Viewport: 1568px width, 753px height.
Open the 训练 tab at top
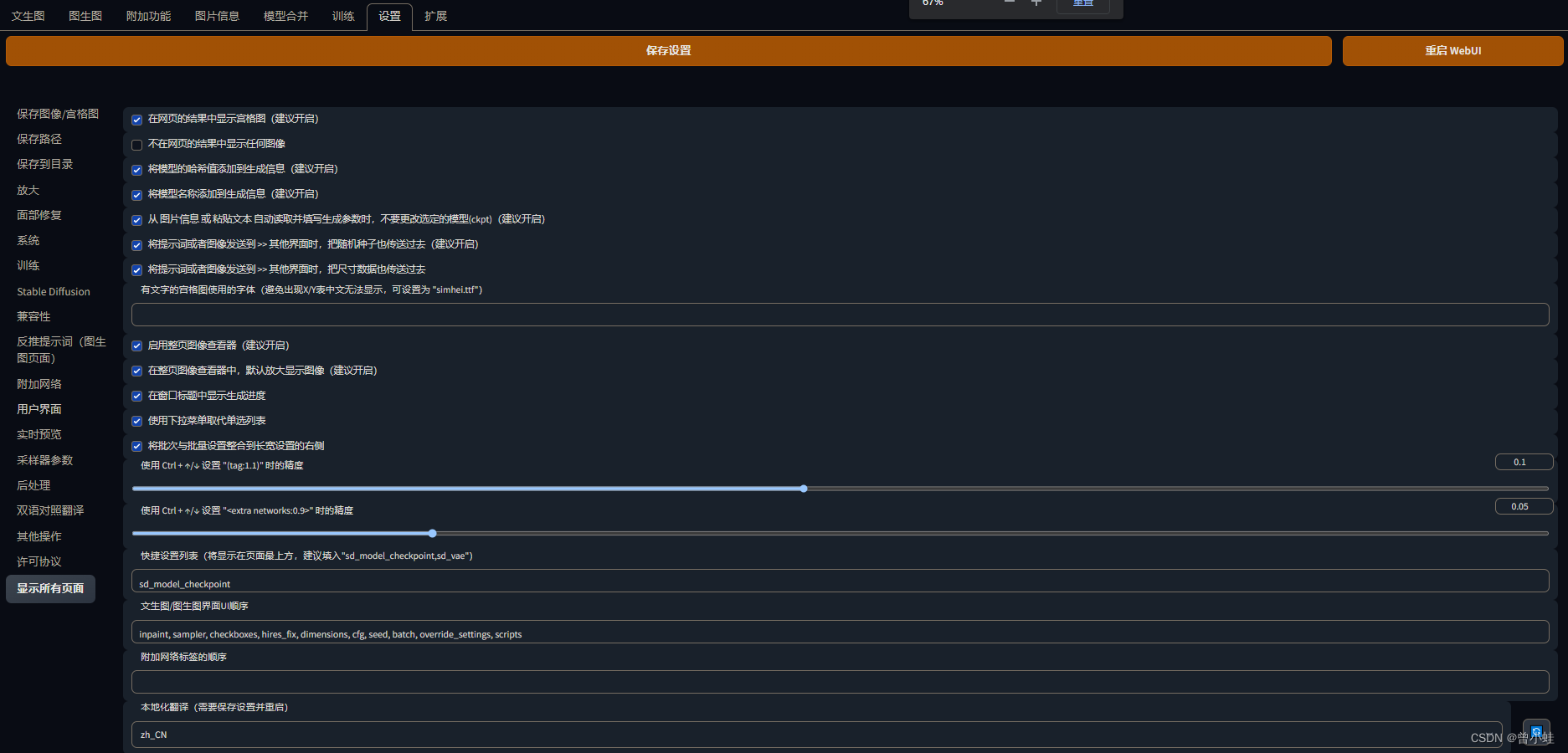(x=343, y=16)
